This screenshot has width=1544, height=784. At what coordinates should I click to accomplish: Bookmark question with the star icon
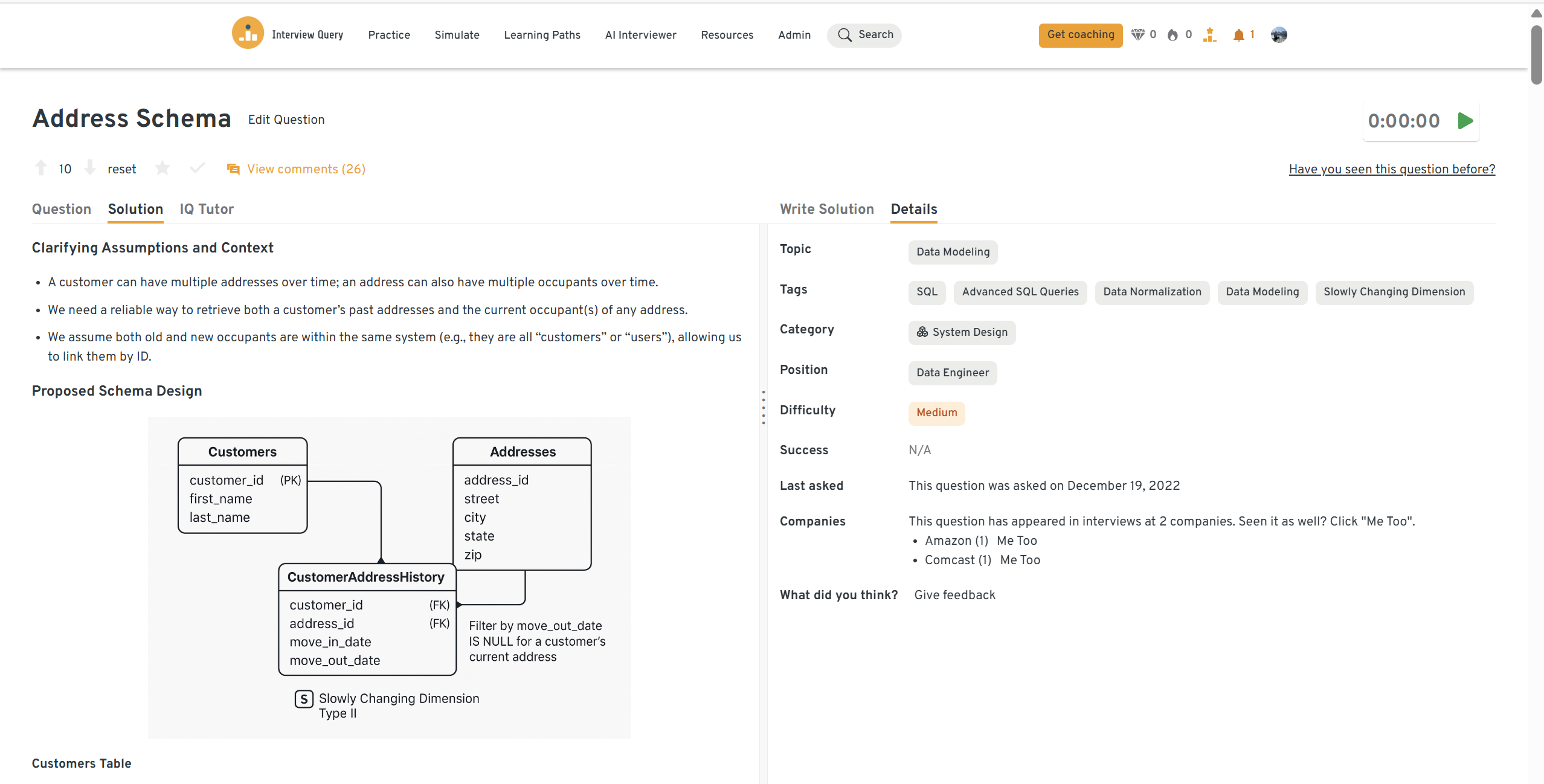click(162, 168)
